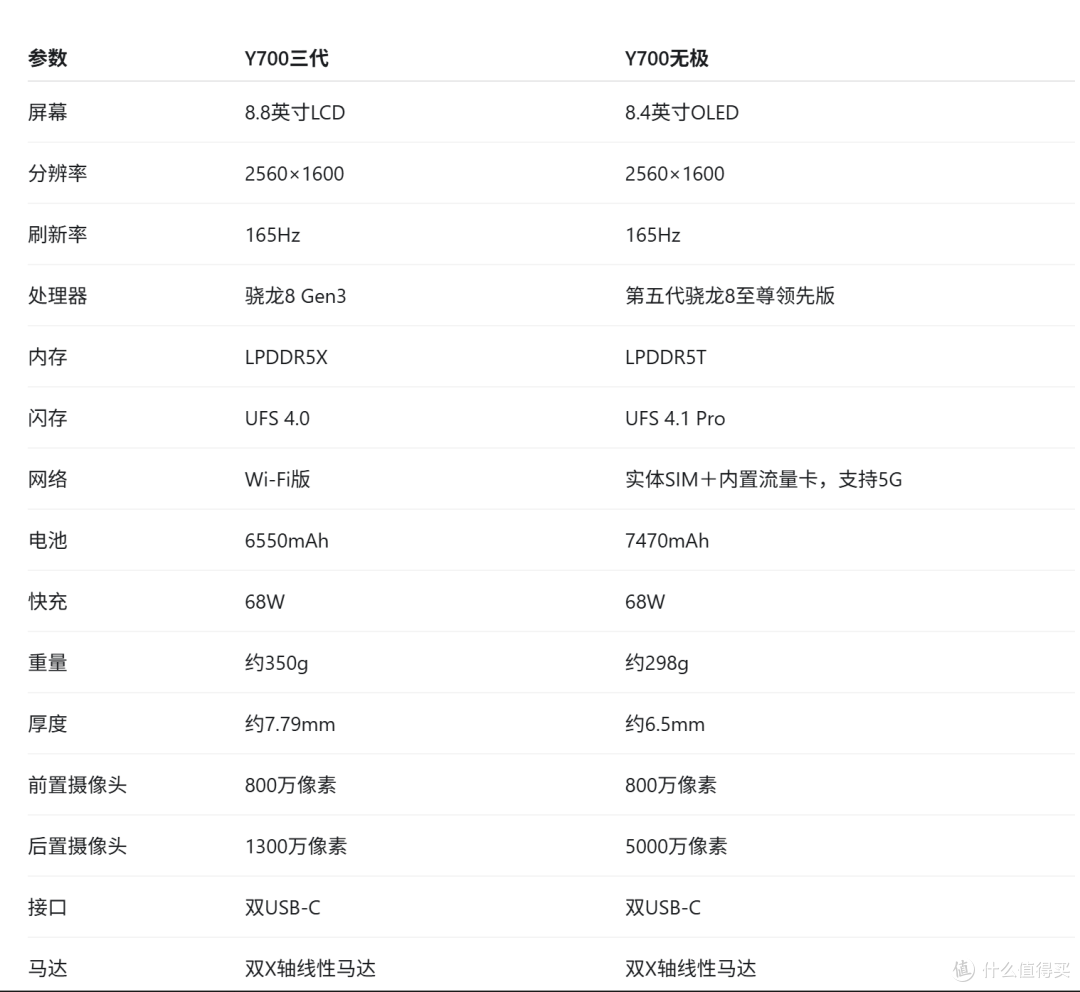Select the 8.8英寸LCD cell
The width and height of the screenshot is (1080, 992).
coord(295,112)
